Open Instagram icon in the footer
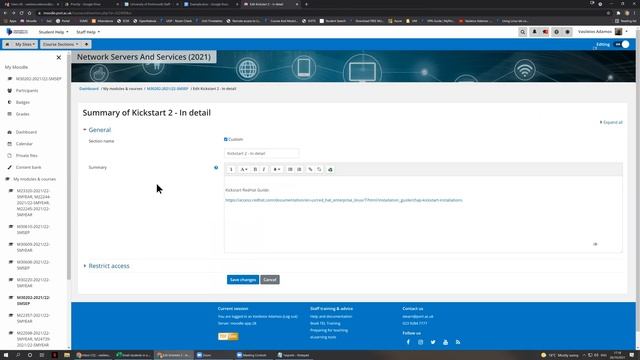Screen dimensions: 640x360 pyautogui.click(x=420, y=342)
